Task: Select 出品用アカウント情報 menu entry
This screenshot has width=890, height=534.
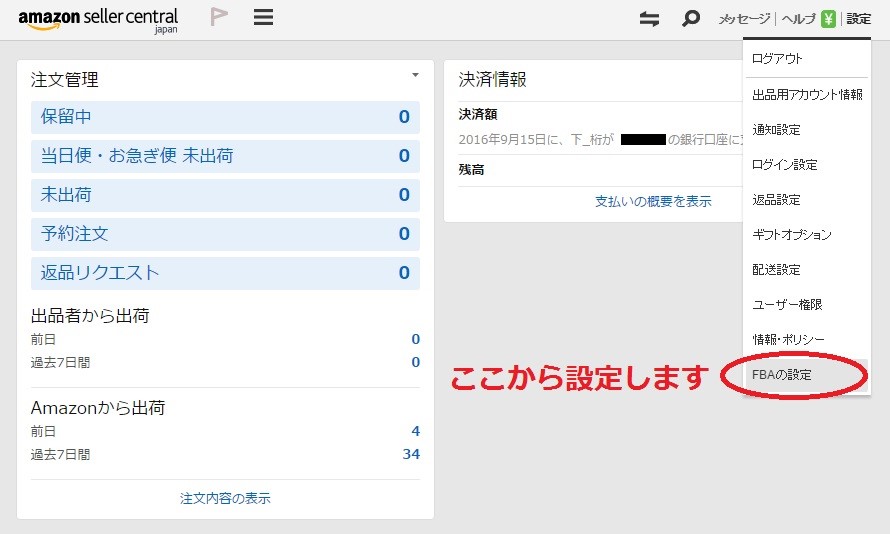Action: tap(807, 94)
